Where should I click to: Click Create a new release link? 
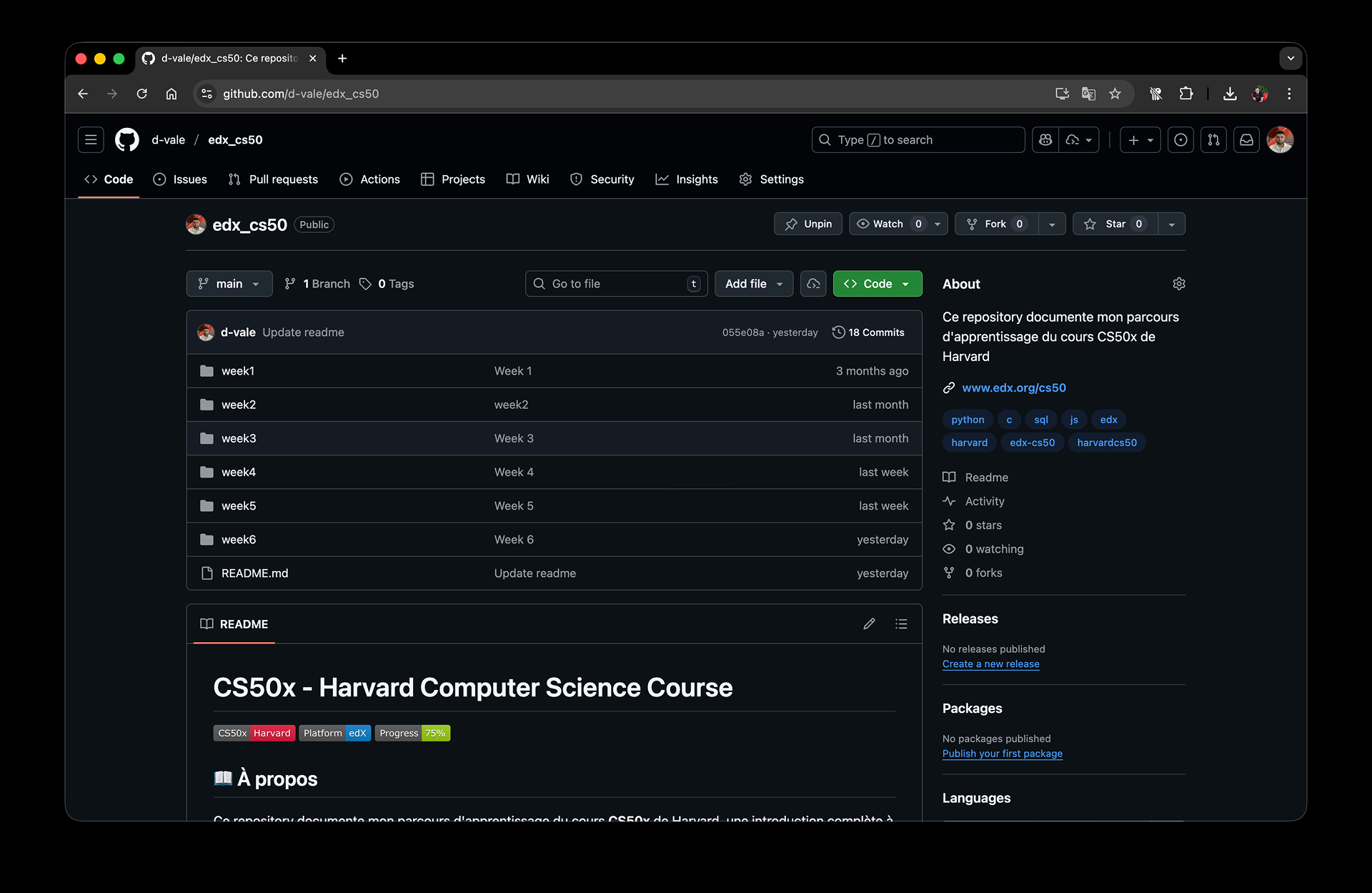pyautogui.click(x=990, y=664)
